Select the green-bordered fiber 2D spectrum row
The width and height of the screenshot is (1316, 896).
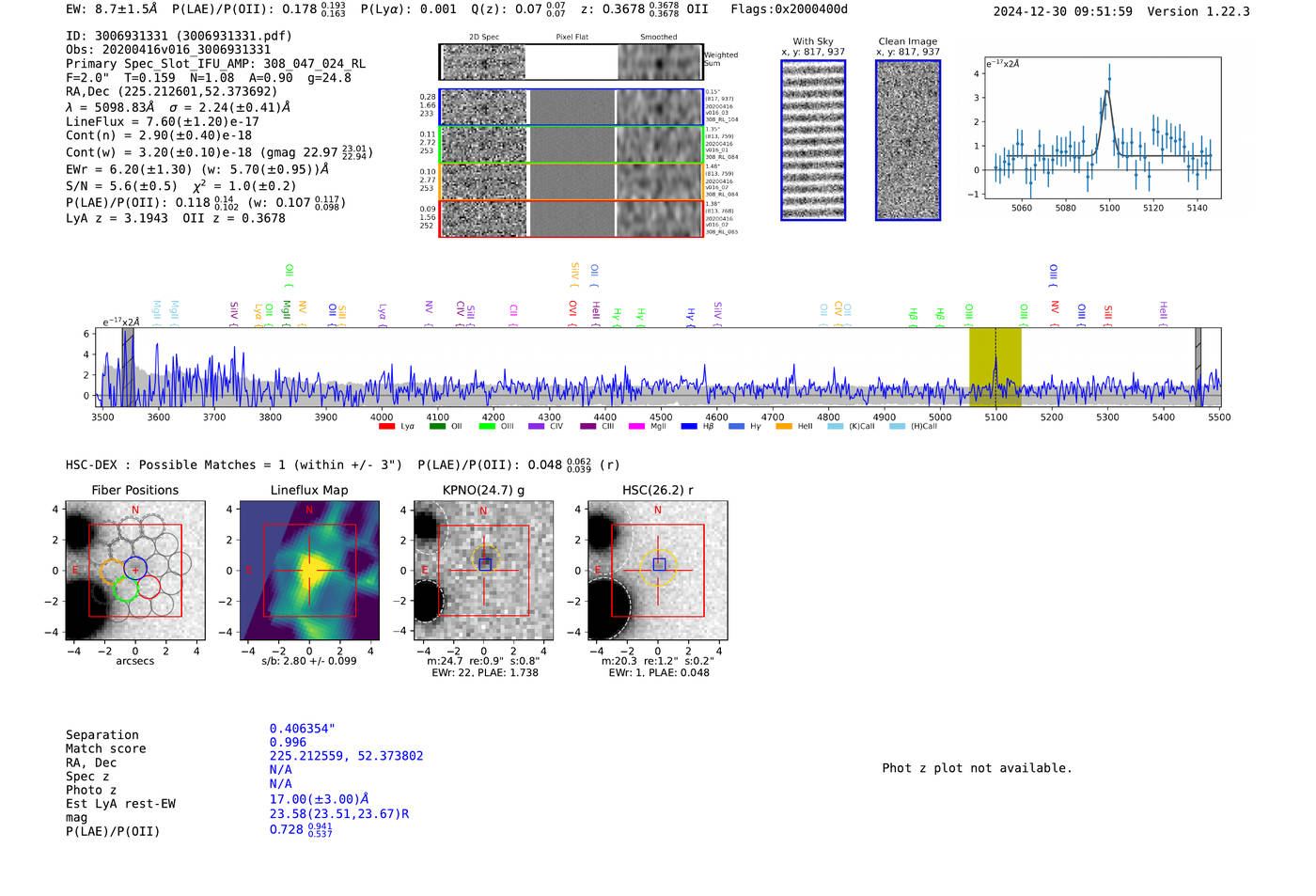coord(572,144)
